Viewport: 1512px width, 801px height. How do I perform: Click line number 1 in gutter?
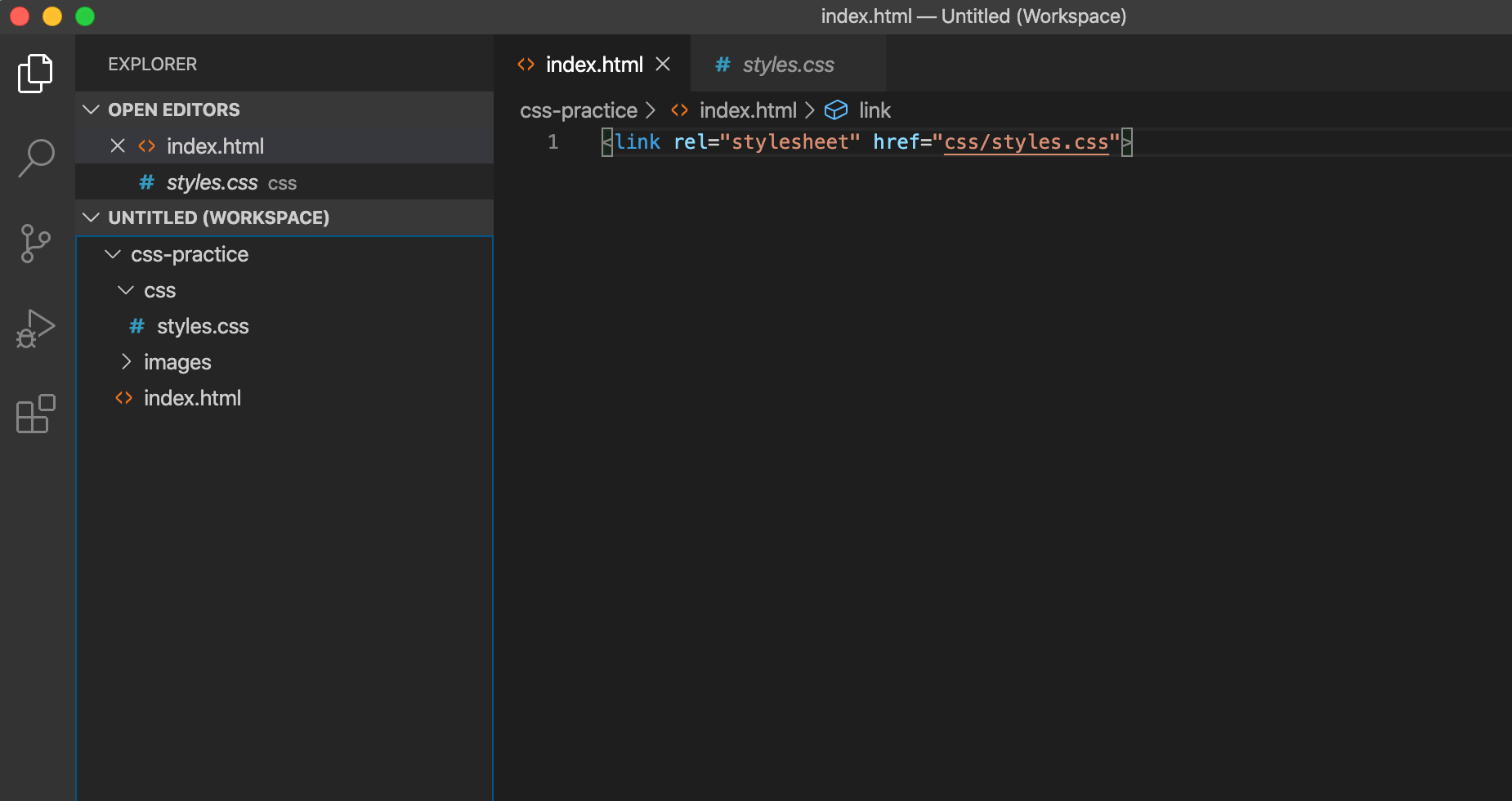click(x=553, y=142)
